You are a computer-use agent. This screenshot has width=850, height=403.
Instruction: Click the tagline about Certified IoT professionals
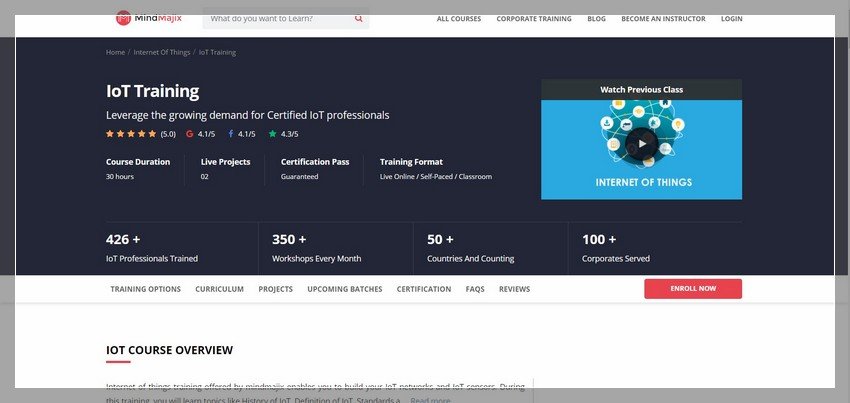pos(247,116)
